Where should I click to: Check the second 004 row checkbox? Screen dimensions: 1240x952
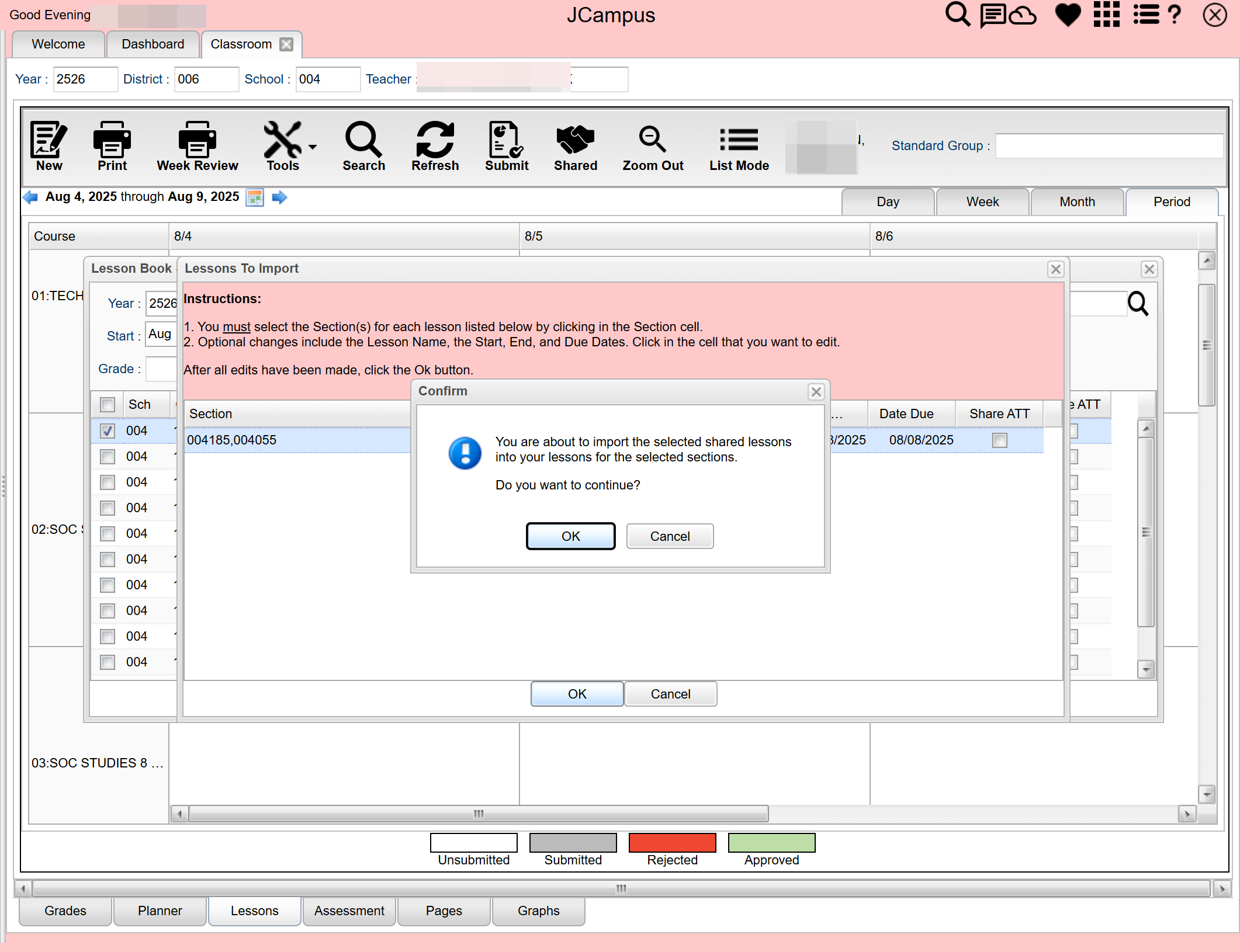pos(108,457)
